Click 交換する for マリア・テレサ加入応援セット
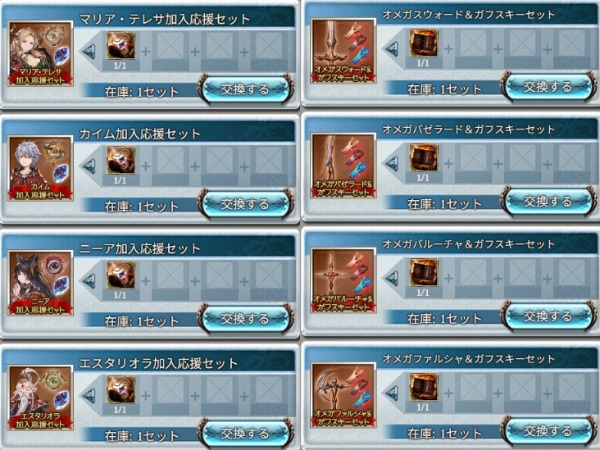The image size is (600, 450). (x=246, y=90)
